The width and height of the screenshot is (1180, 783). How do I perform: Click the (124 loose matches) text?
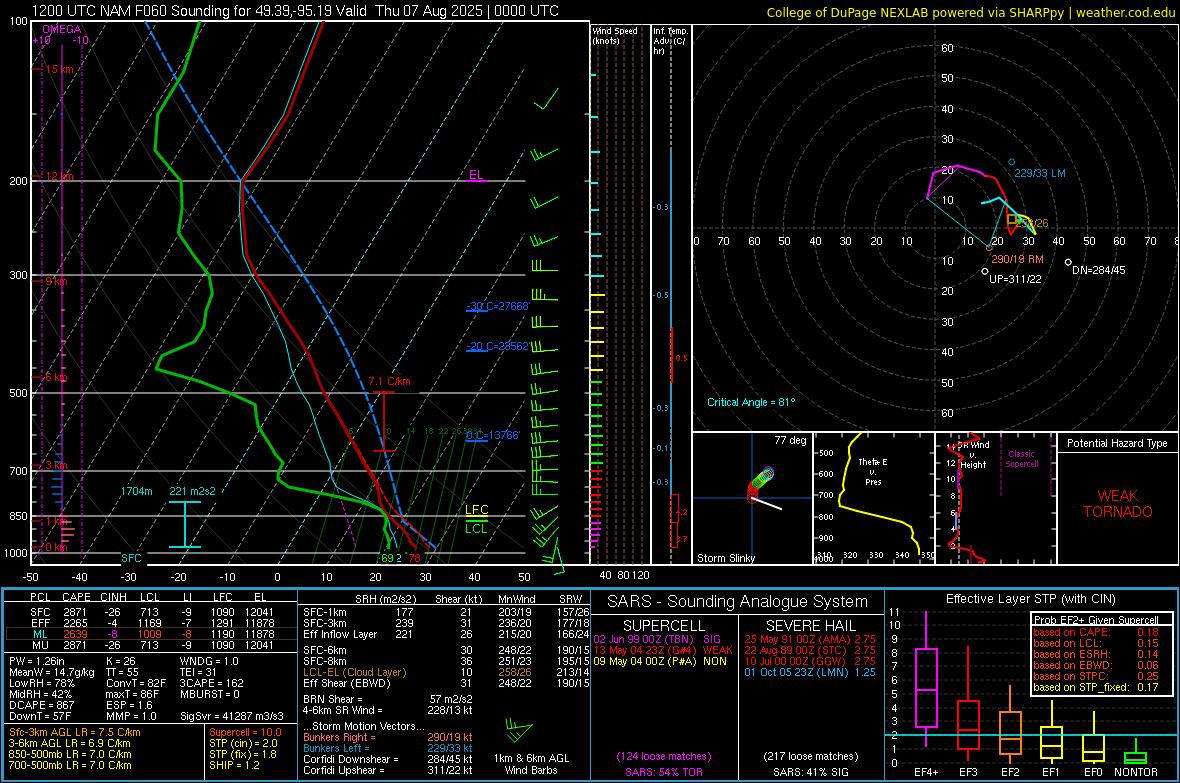tap(664, 756)
